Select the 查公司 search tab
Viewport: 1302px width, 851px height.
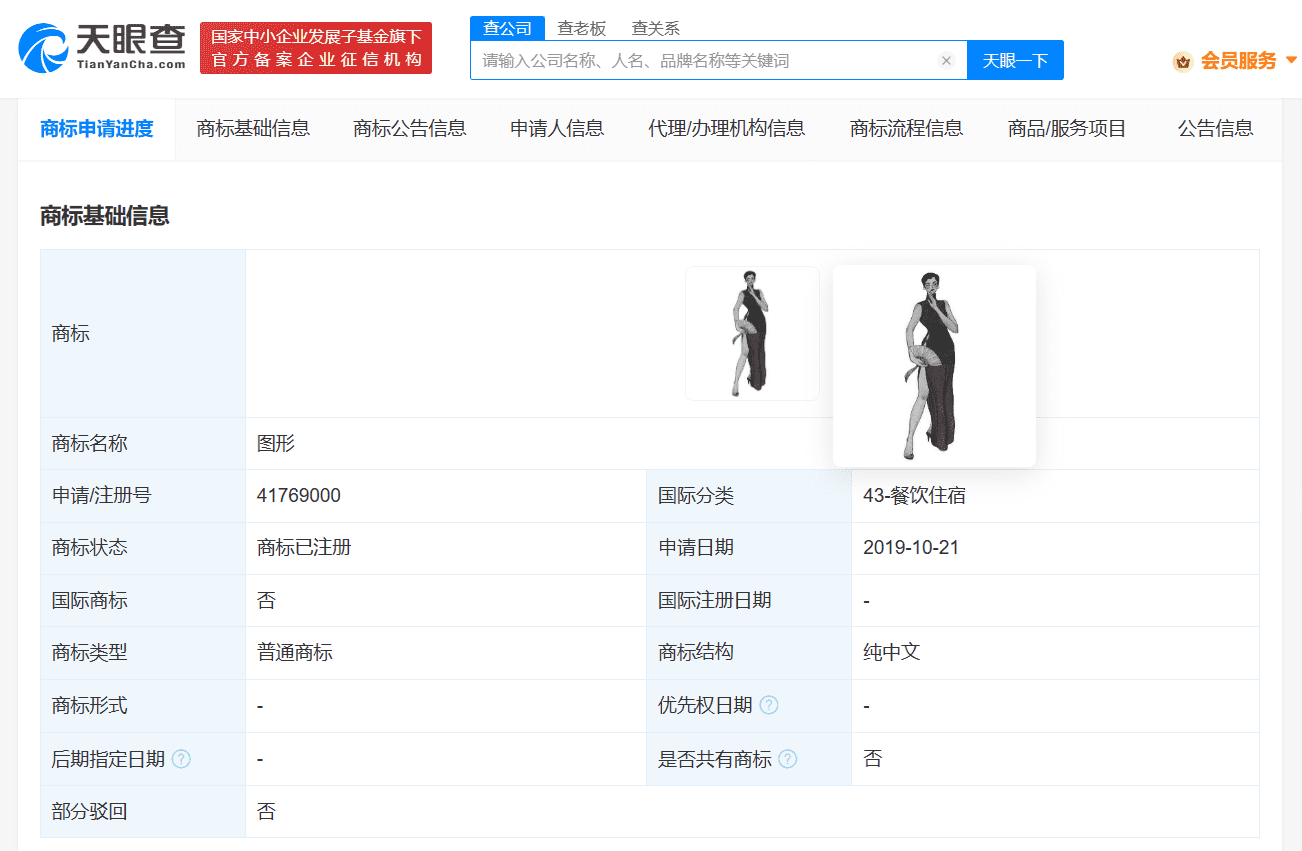coord(507,28)
